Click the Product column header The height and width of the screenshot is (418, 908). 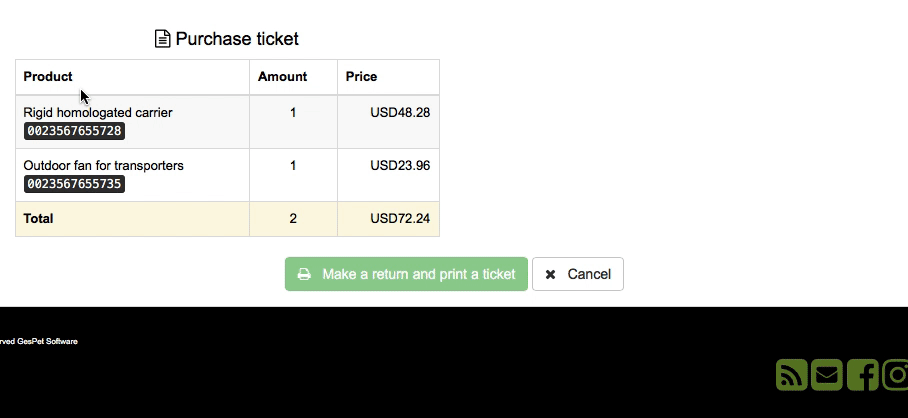(48, 77)
